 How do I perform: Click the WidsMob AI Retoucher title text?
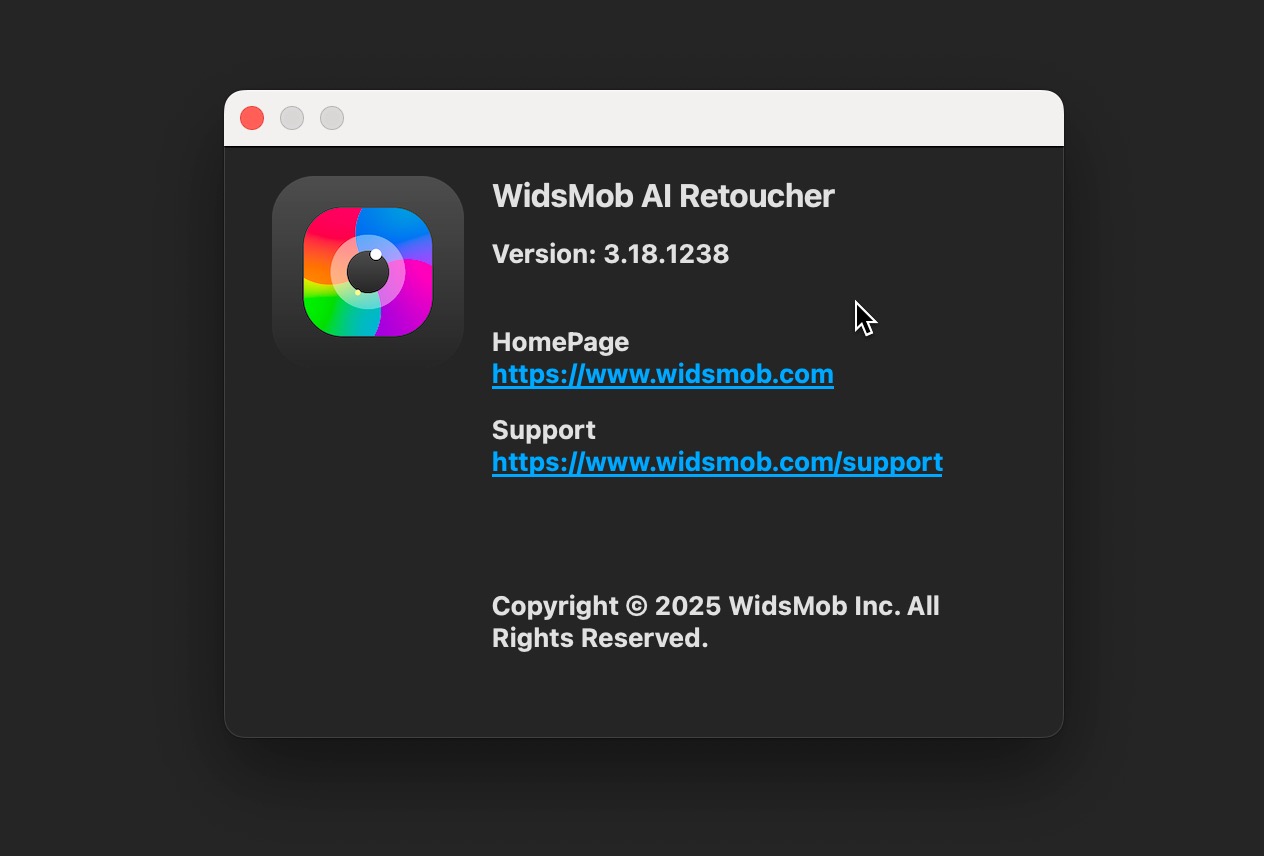(663, 196)
